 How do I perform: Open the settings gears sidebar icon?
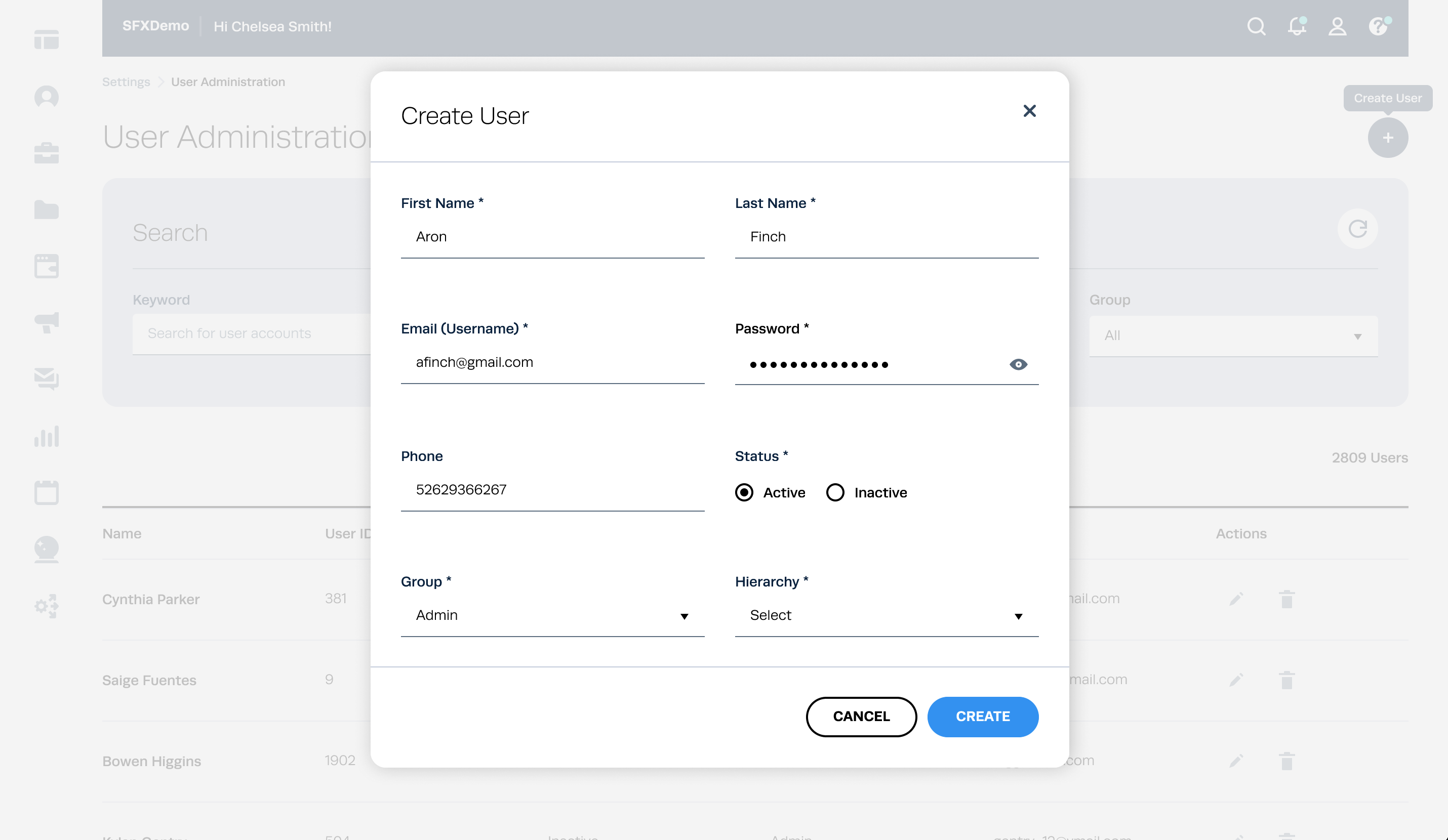(47, 606)
